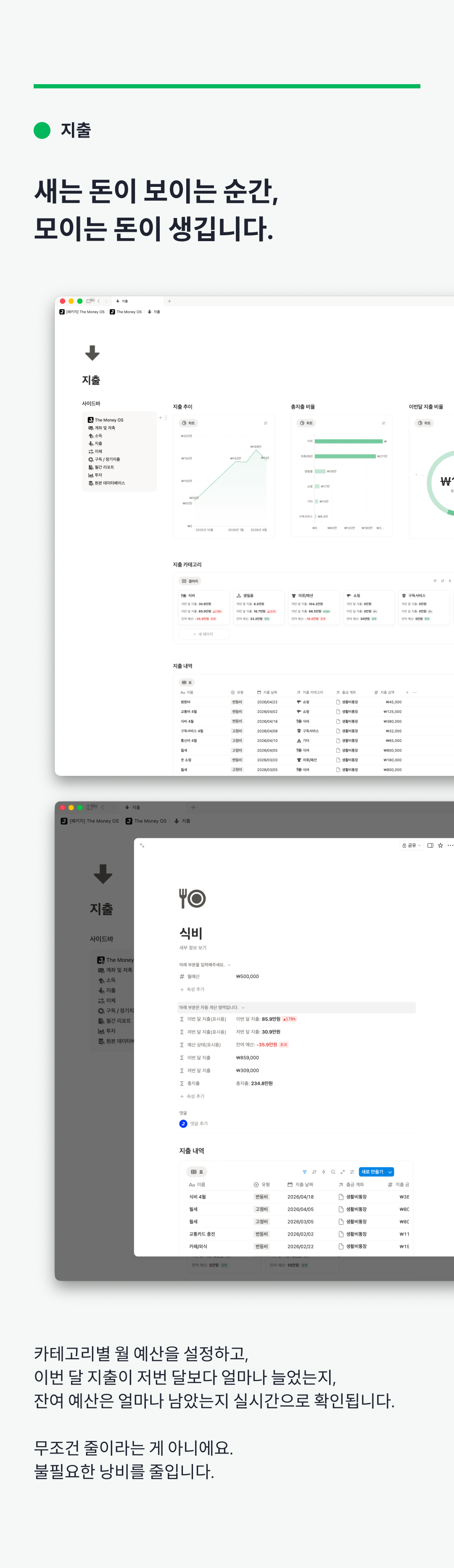Viewport: 454px width, 1568px height.
Task: Click back navigation arrow in first window title bar
Action: 98,301
